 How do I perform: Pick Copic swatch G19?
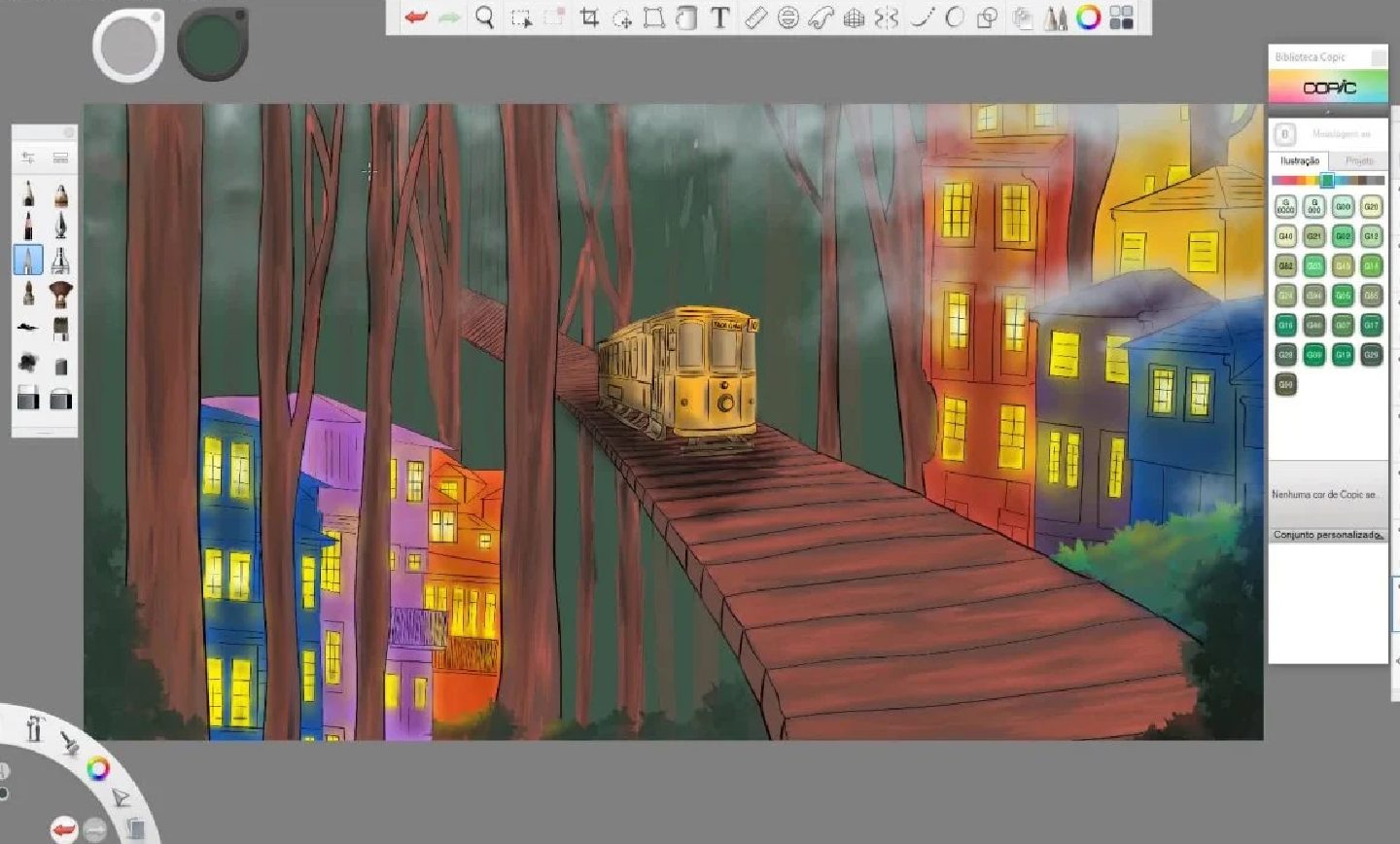tap(1343, 355)
